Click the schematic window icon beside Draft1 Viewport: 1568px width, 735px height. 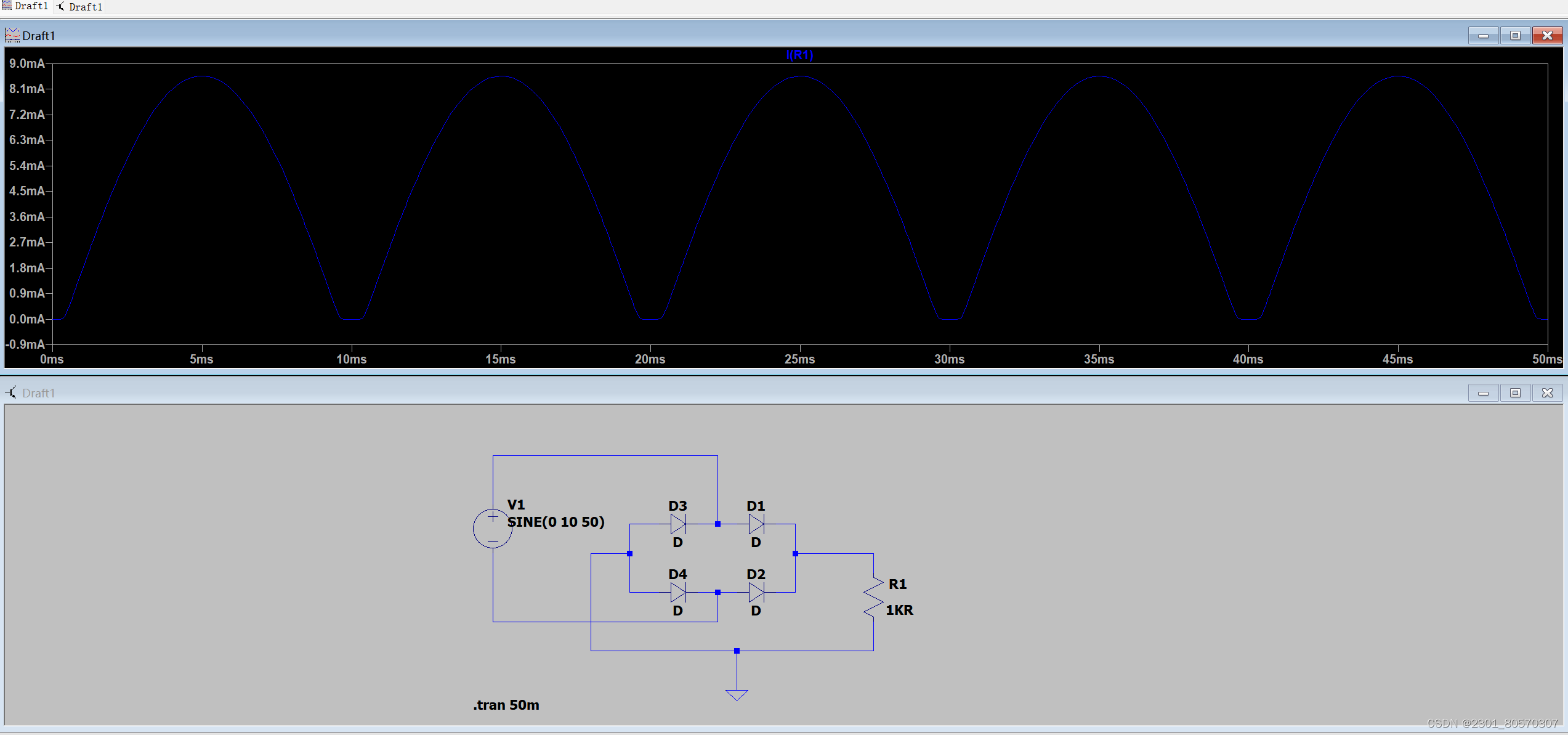[x=12, y=393]
